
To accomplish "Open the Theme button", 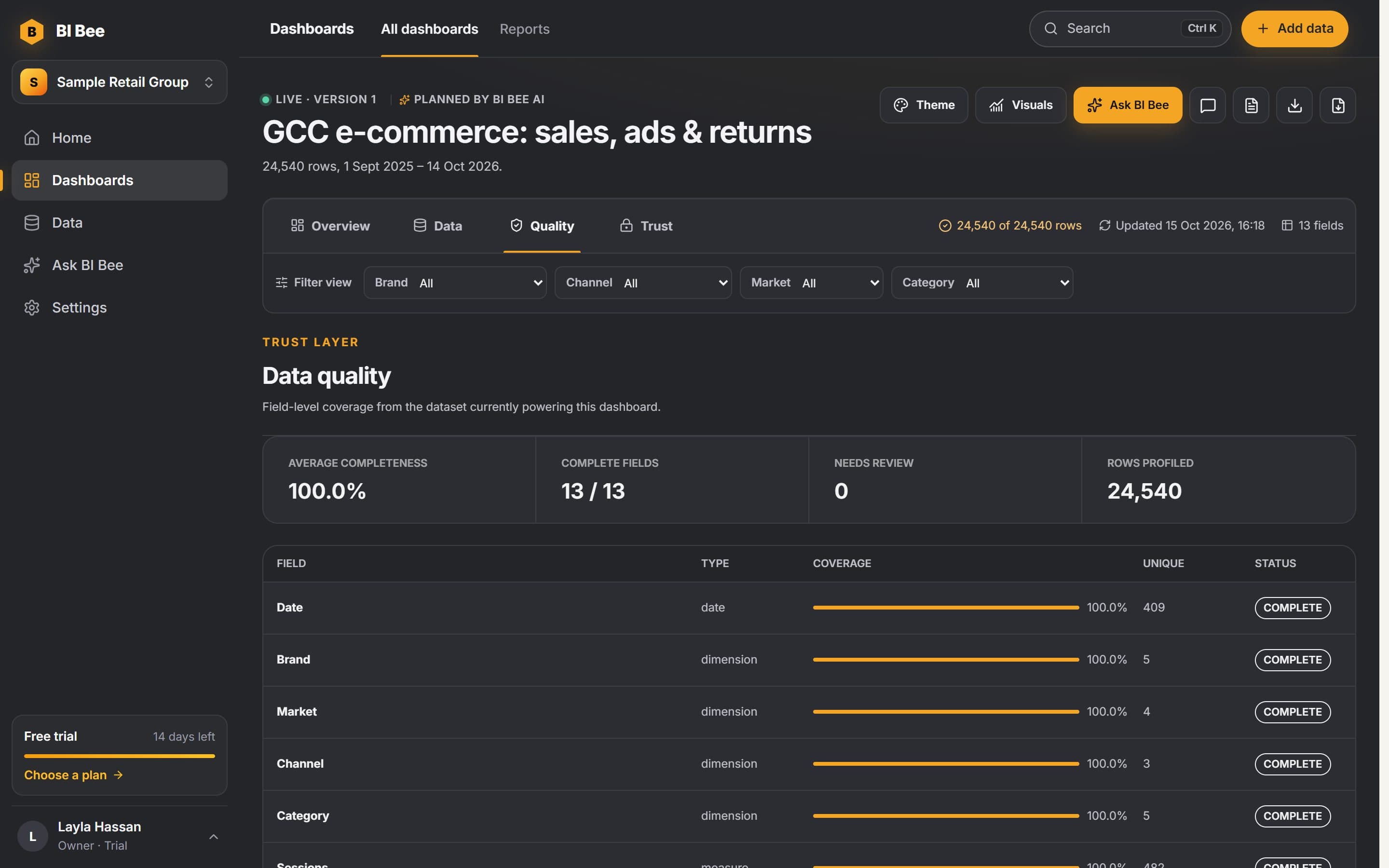I will [924, 105].
